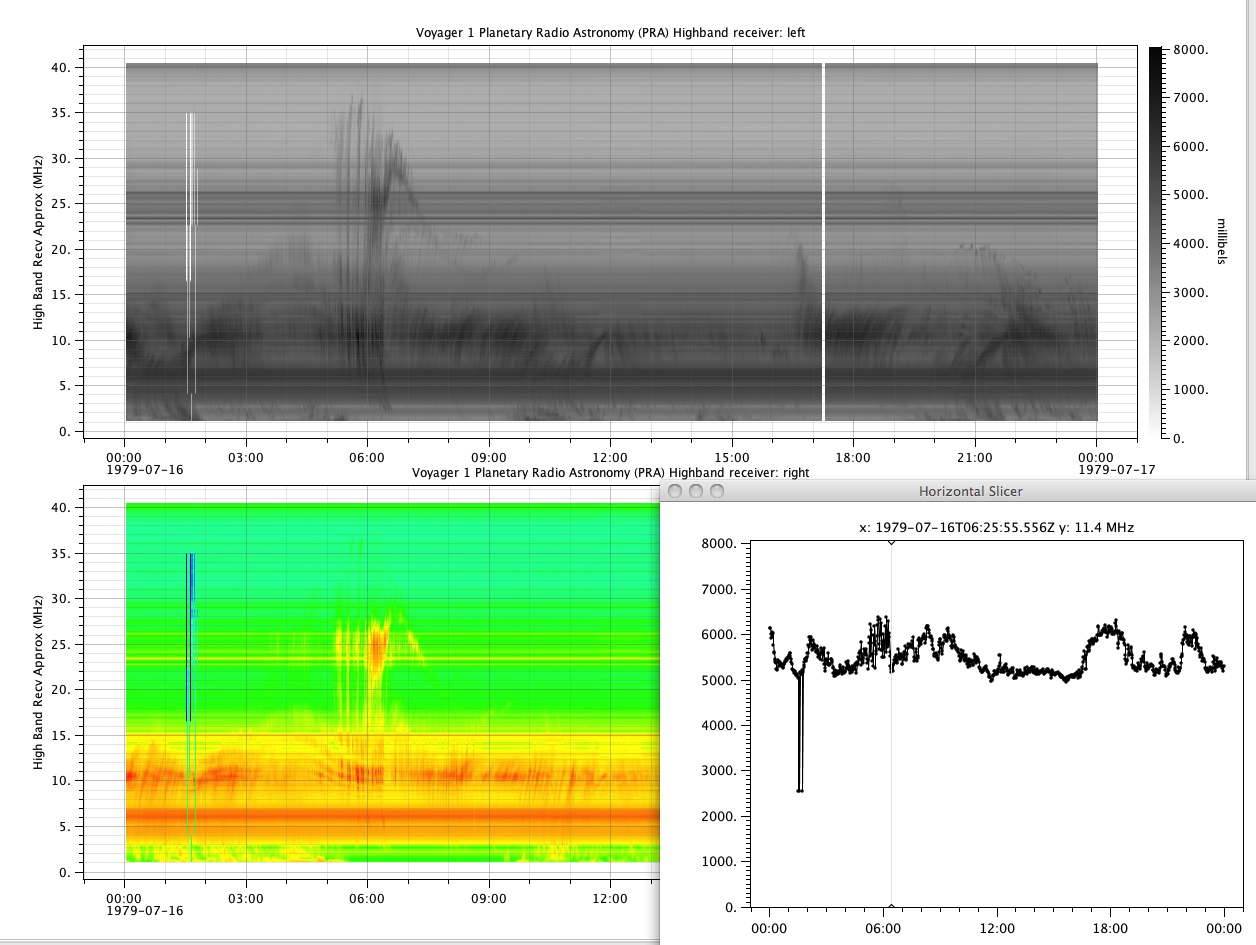Click the top diamond cursor marker in slicer plot
The width and height of the screenshot is (1256, 945).
coord(891,541)
